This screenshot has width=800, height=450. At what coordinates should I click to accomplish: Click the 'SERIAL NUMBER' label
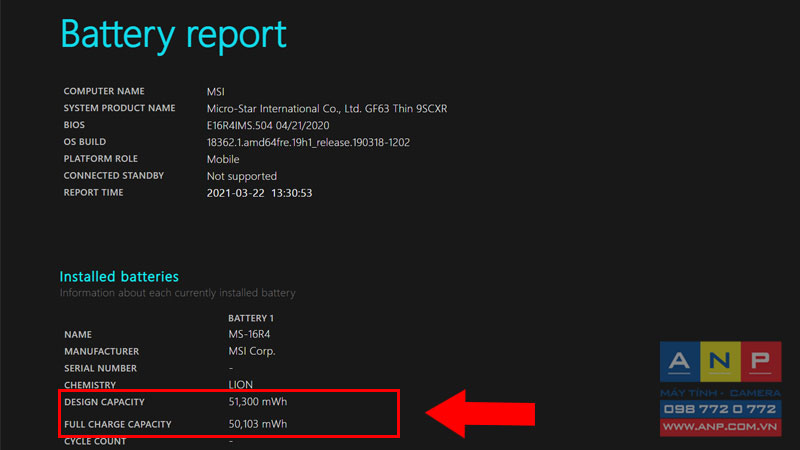101,368
